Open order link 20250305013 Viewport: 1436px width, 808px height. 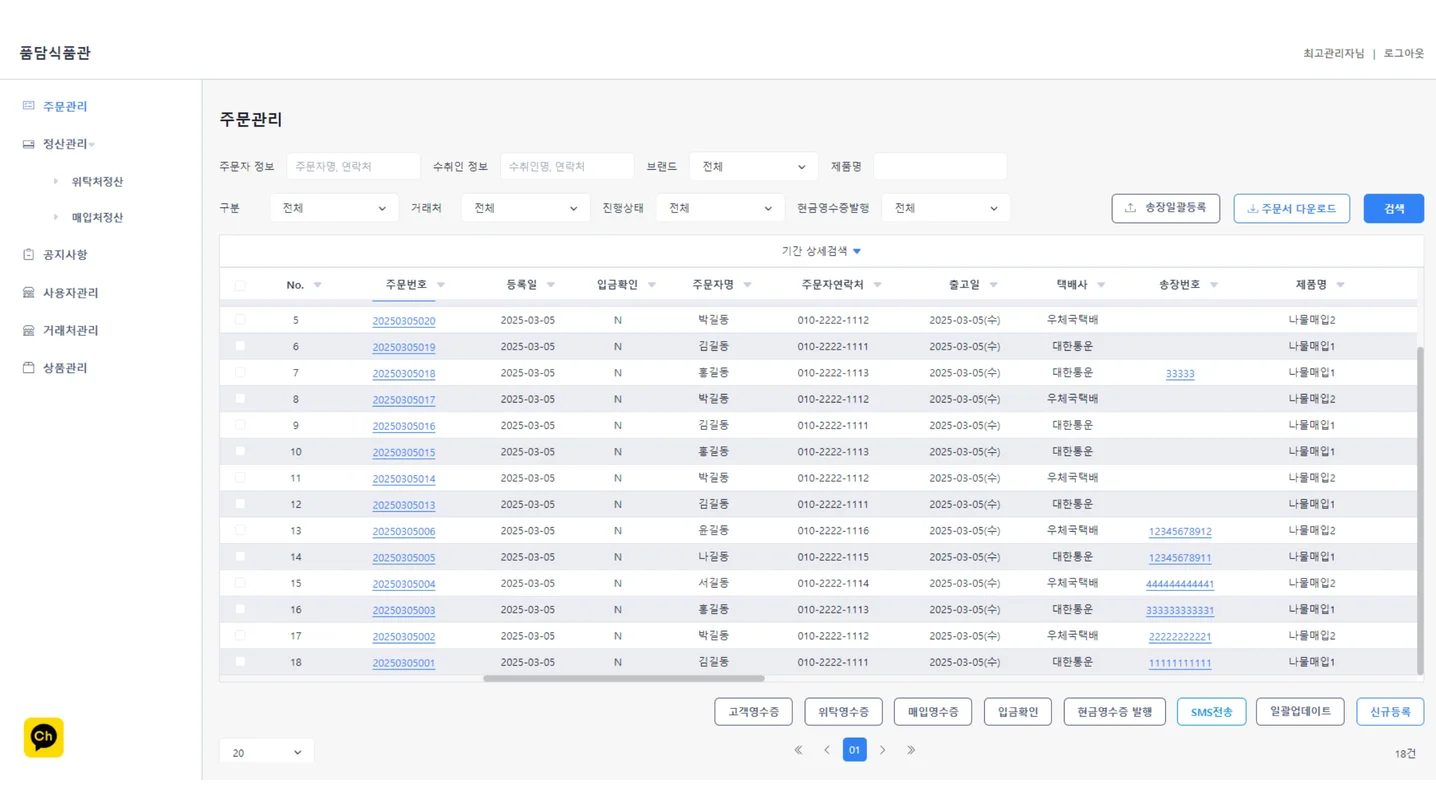click(x=404, y=505)
